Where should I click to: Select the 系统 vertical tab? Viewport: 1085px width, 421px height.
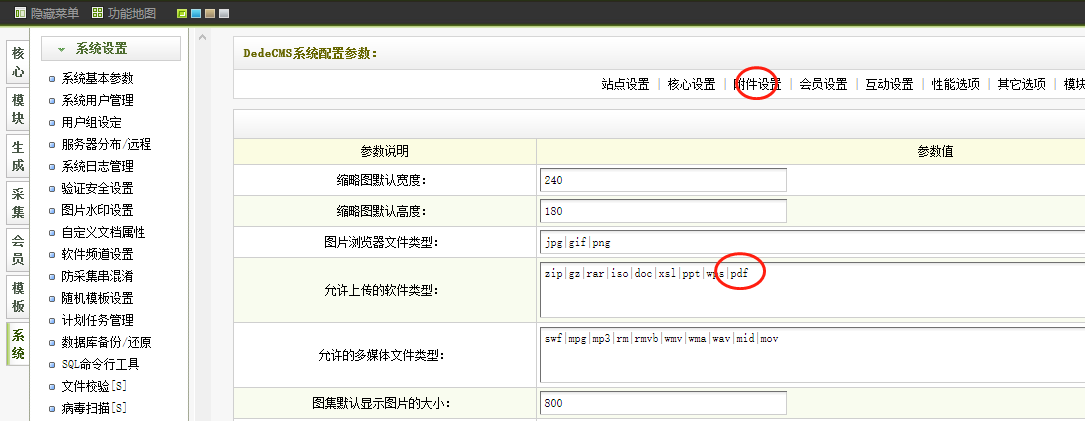18,344
